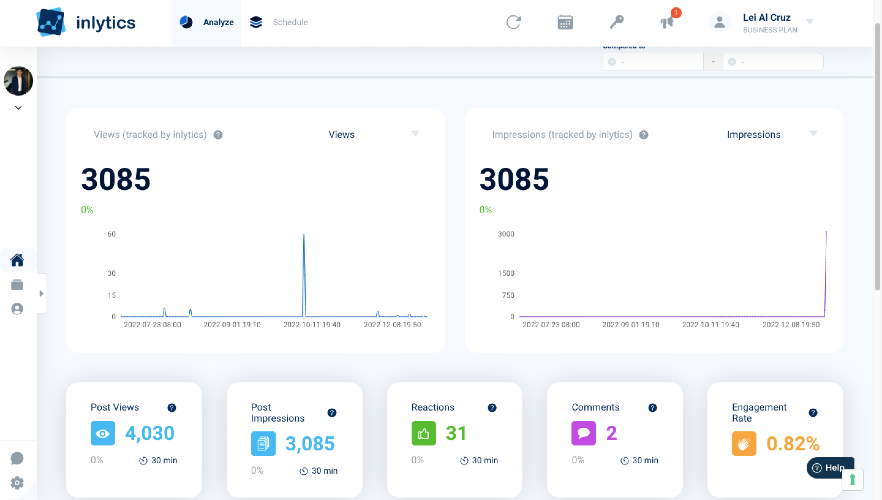Open the briefcase icon in sidebar

click(x=17, y=285)
